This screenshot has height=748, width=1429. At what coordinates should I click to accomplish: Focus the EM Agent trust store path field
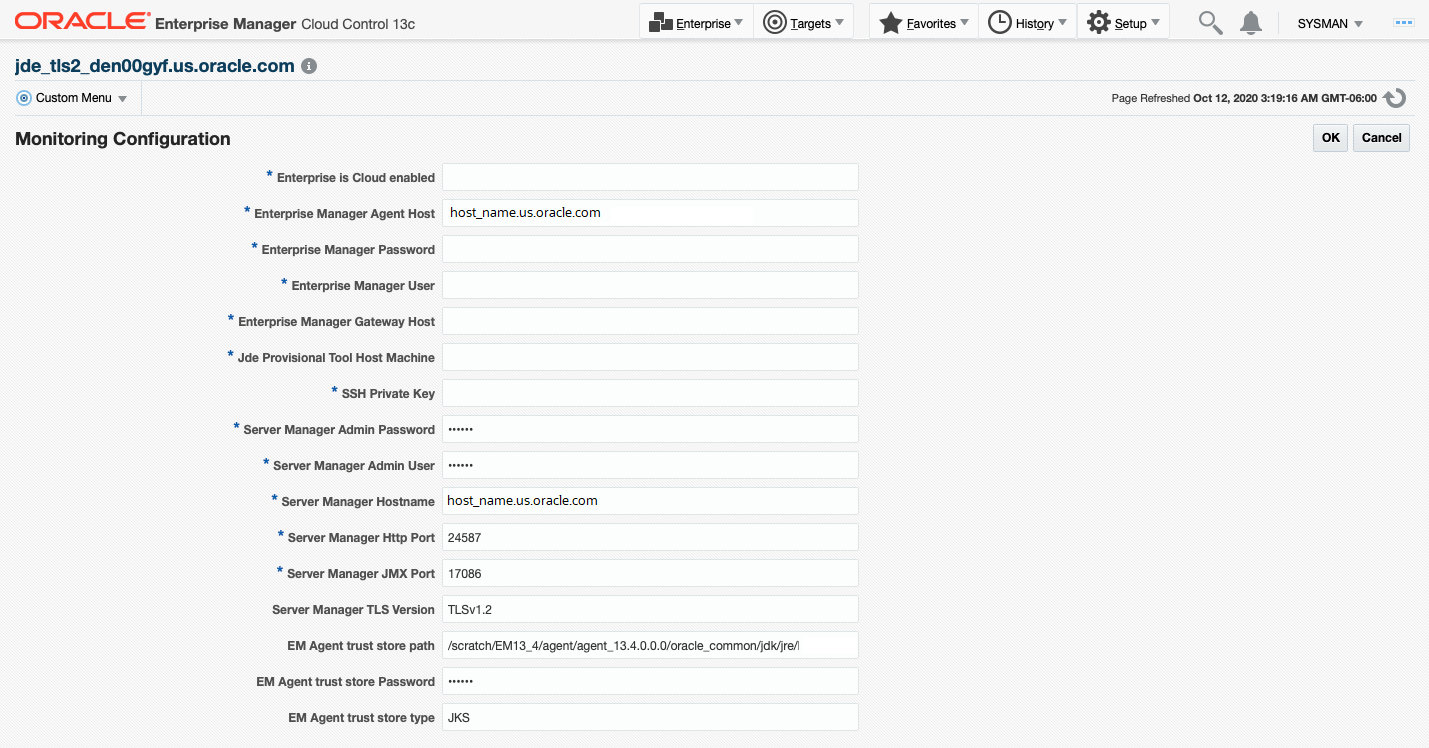(x=650, y=645)
